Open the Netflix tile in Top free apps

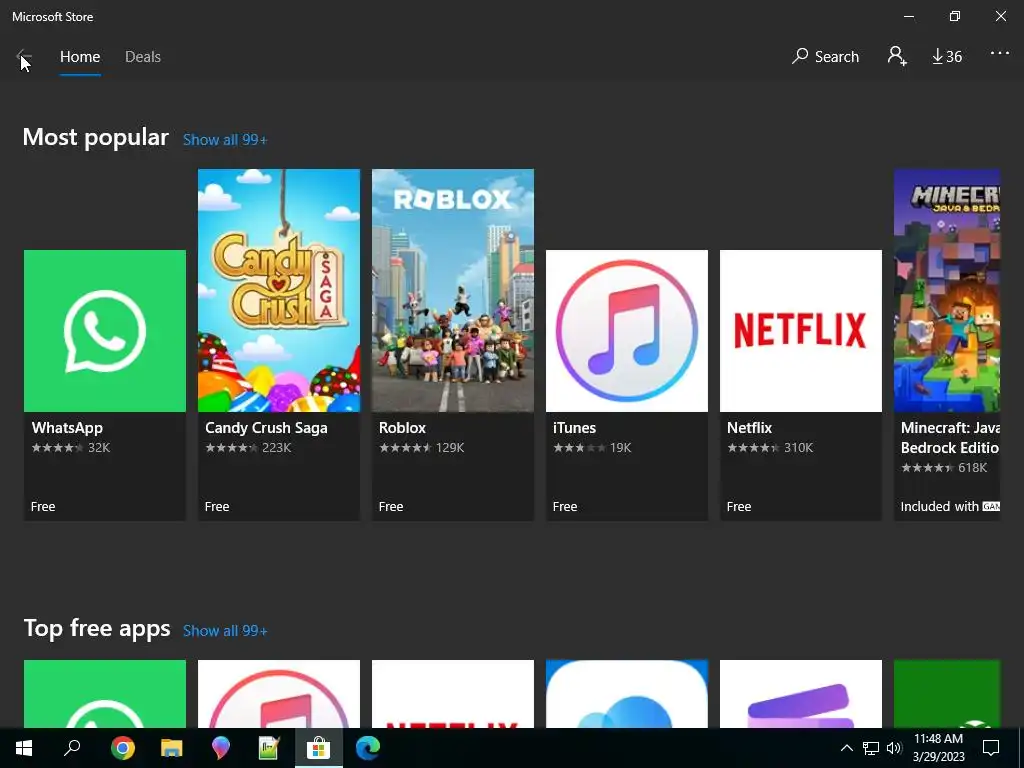pos(453,694)
